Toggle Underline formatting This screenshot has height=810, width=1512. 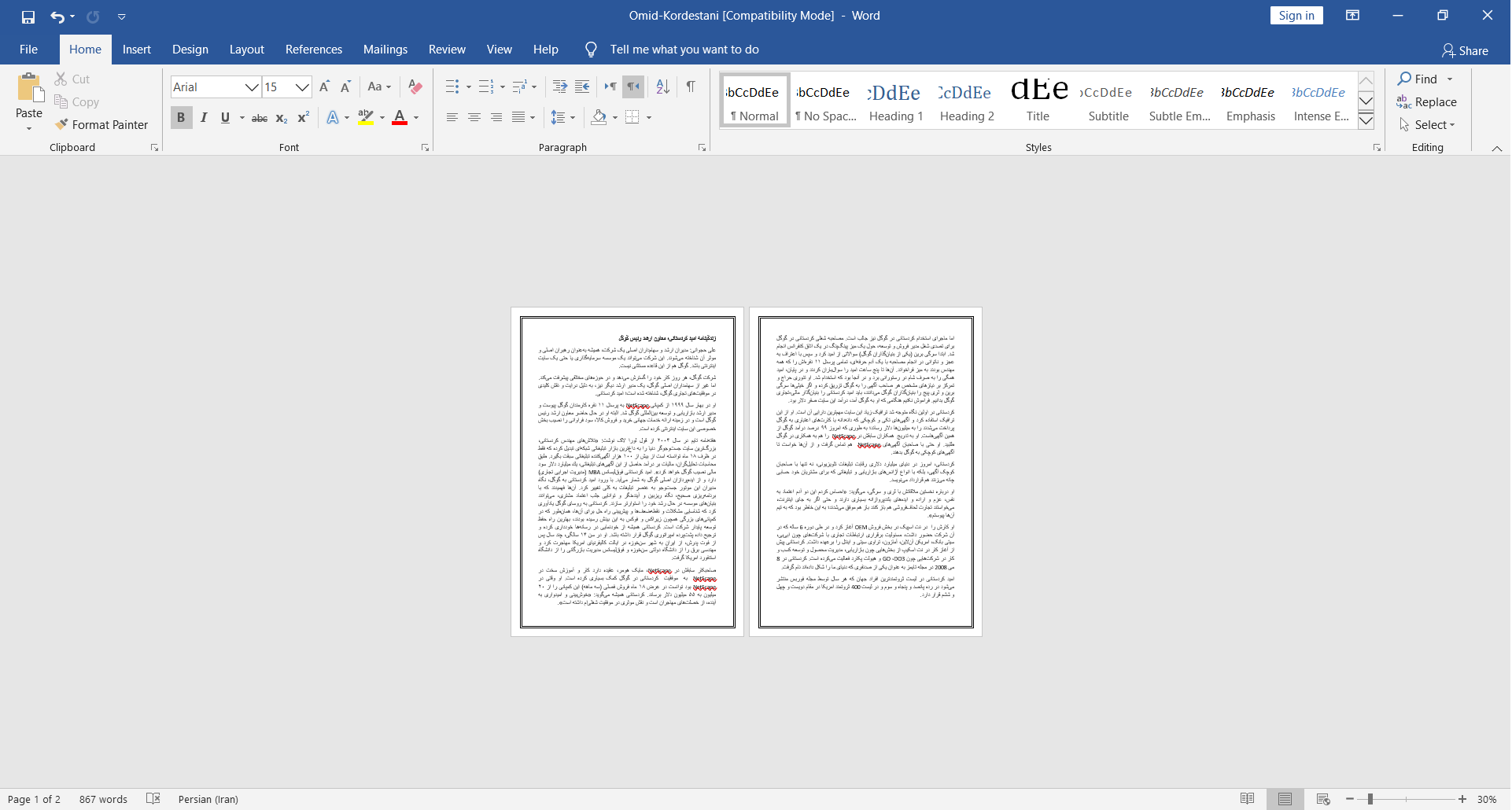[x=226, y=118]
